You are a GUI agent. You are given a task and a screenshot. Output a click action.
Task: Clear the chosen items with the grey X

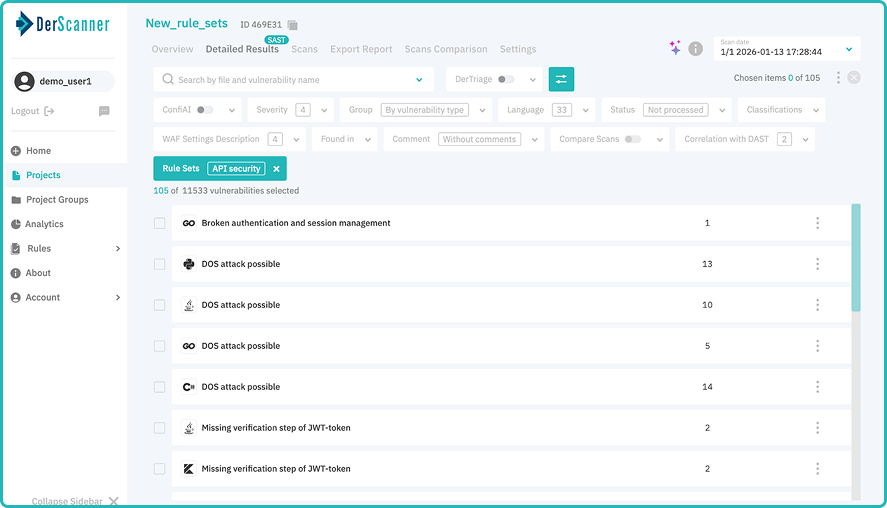point(854,78)
